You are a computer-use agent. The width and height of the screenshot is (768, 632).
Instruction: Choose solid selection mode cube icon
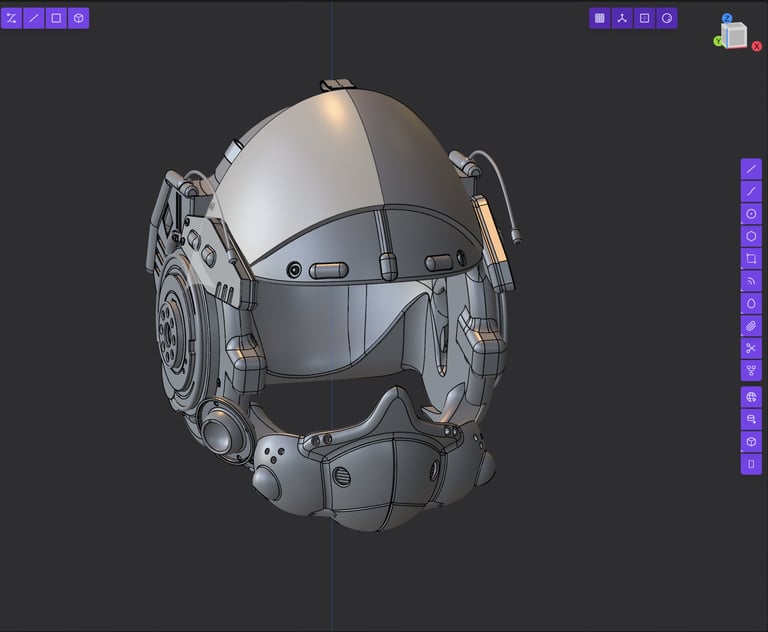click(78, 19)
